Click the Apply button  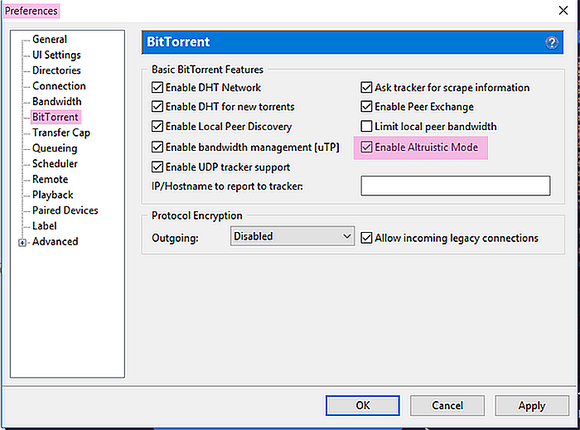532,405
